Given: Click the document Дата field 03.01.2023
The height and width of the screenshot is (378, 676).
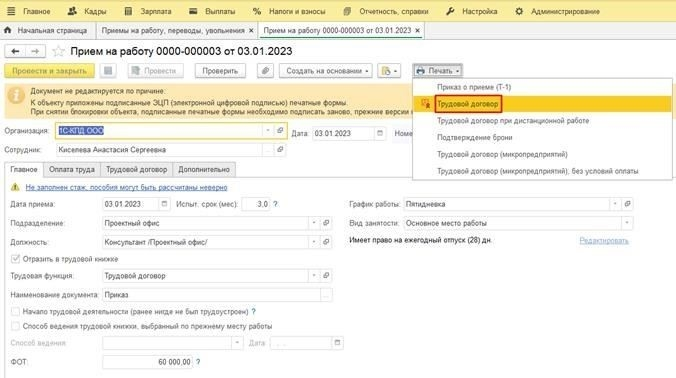Looking at the screenshot, I should click(343, 134).
